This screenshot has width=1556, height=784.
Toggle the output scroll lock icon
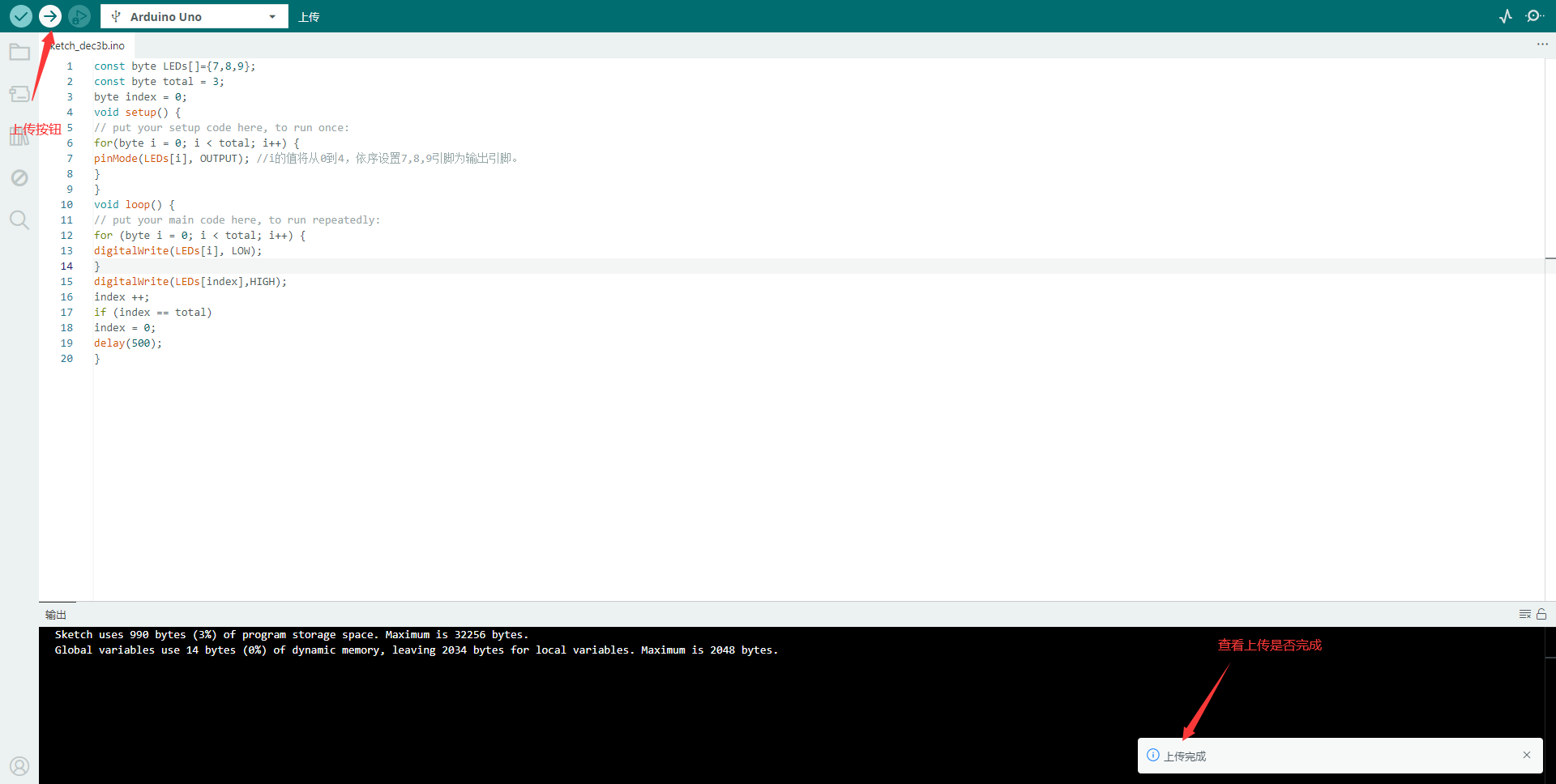pyautogui.click(x=1541, y=615)
